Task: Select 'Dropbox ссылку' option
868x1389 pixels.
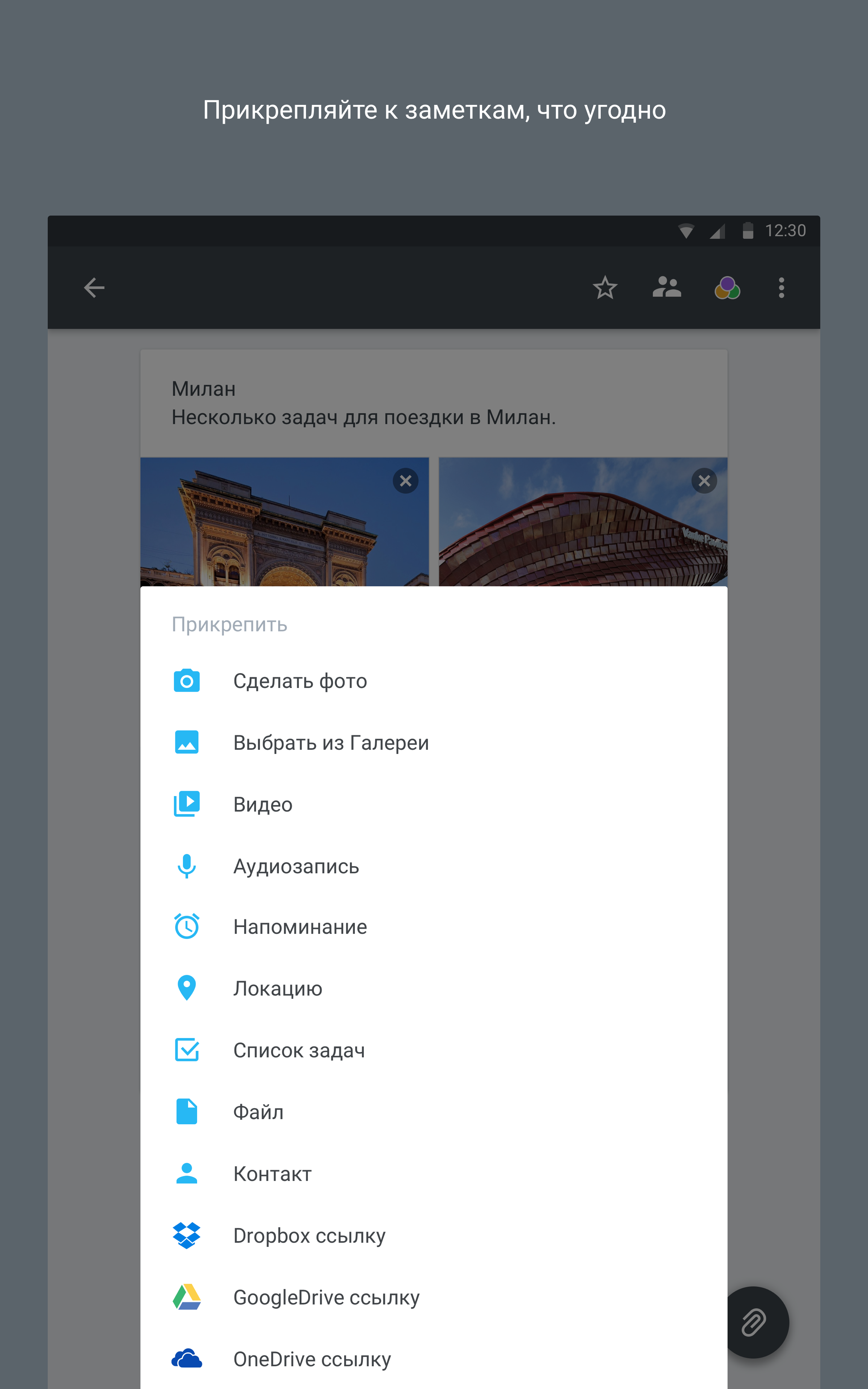Action: pos(433,1235)
